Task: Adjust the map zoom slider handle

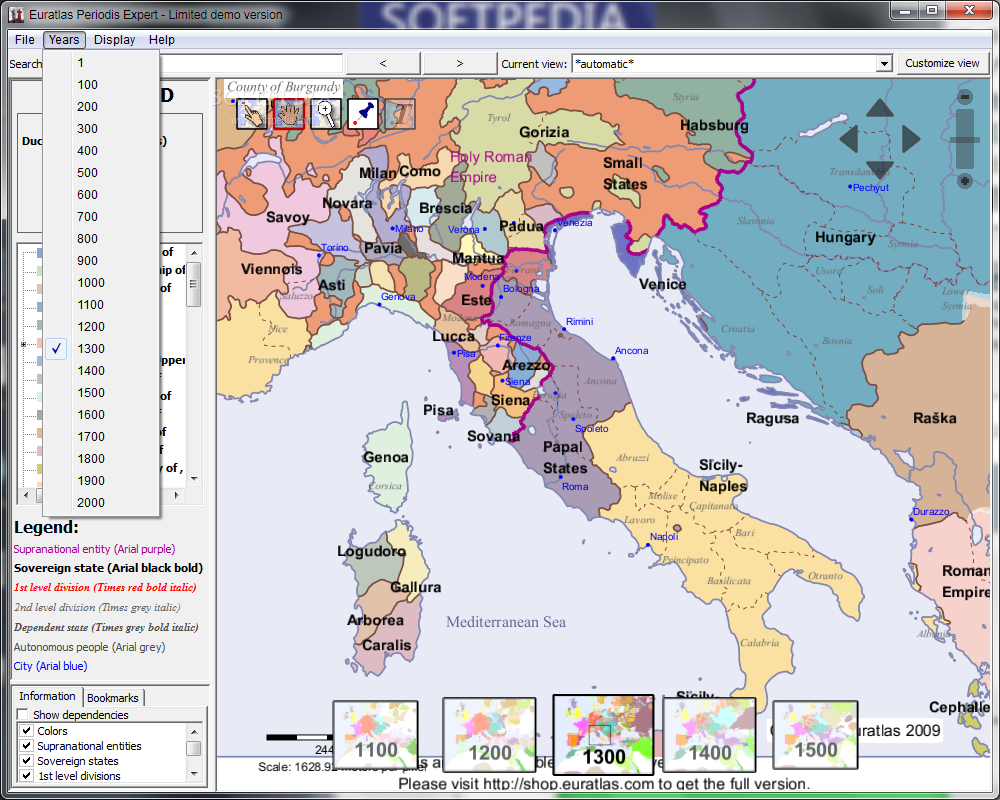Action: [x=964, y=140]
